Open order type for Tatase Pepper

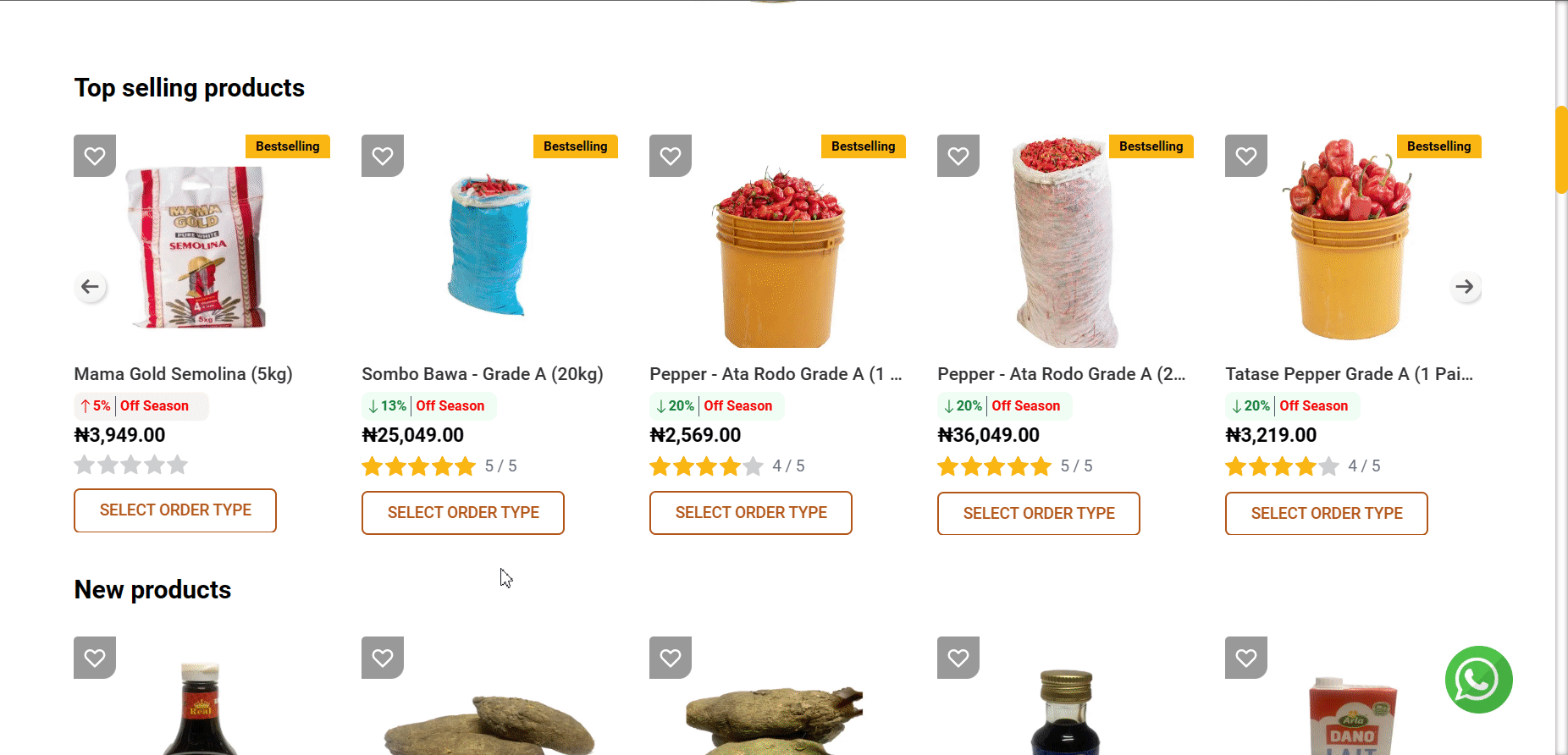(1327, 514)
